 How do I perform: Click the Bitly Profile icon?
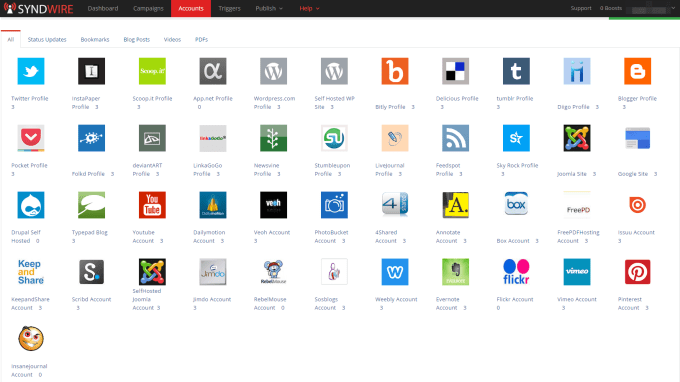coord(395,71)
